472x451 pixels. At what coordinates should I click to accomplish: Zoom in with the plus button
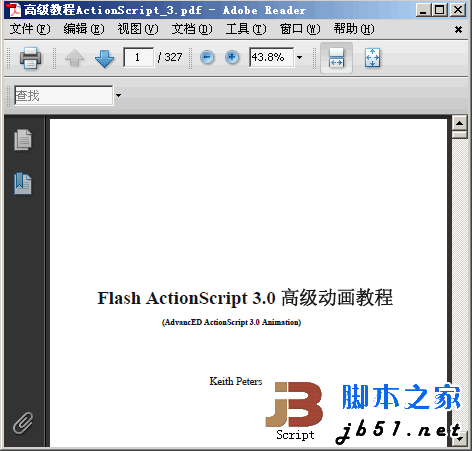[232, 57]
